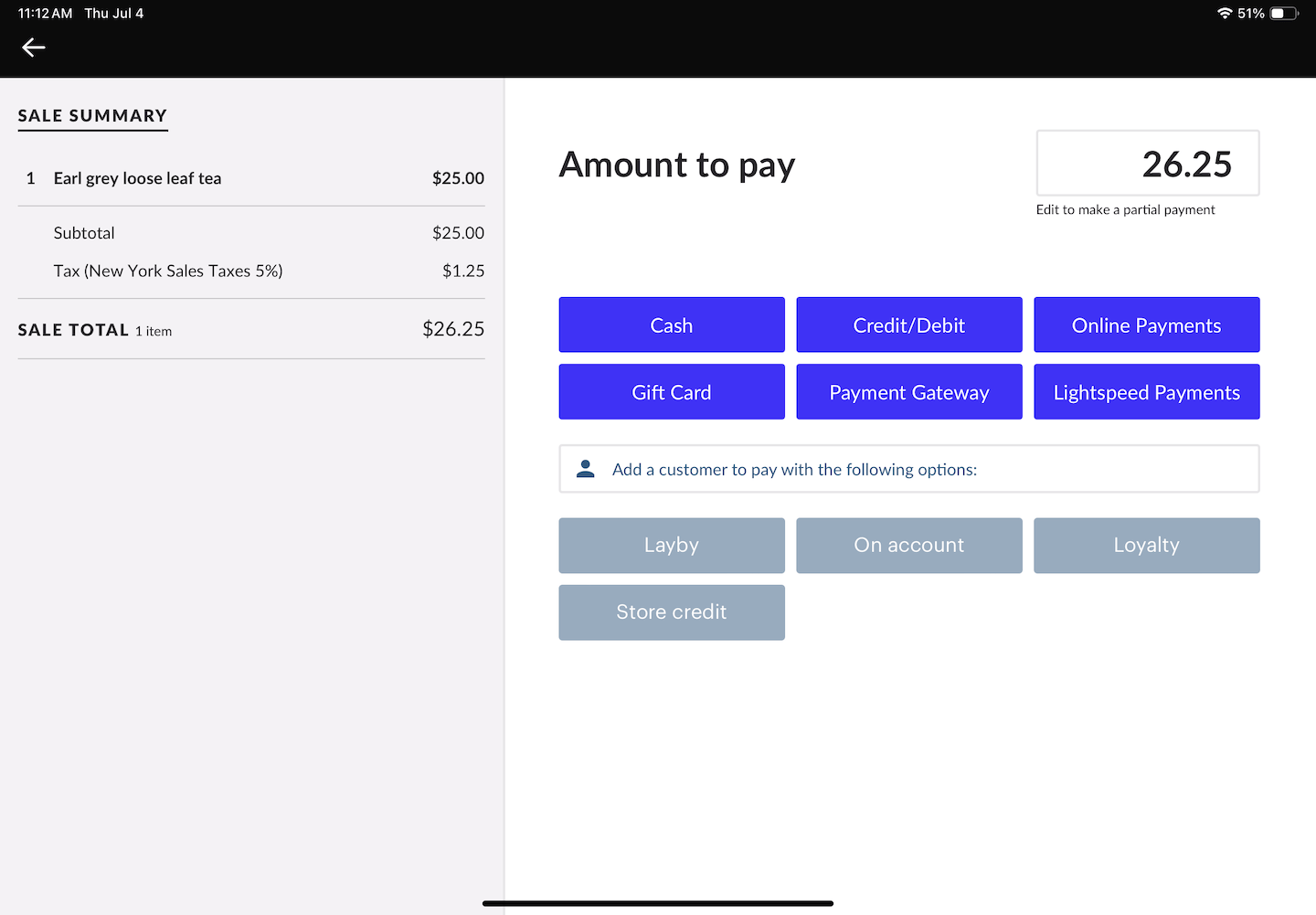Edit the 26.25 amount to pay field
This screenshot has height=915, width=1316.
(1147, 164)
